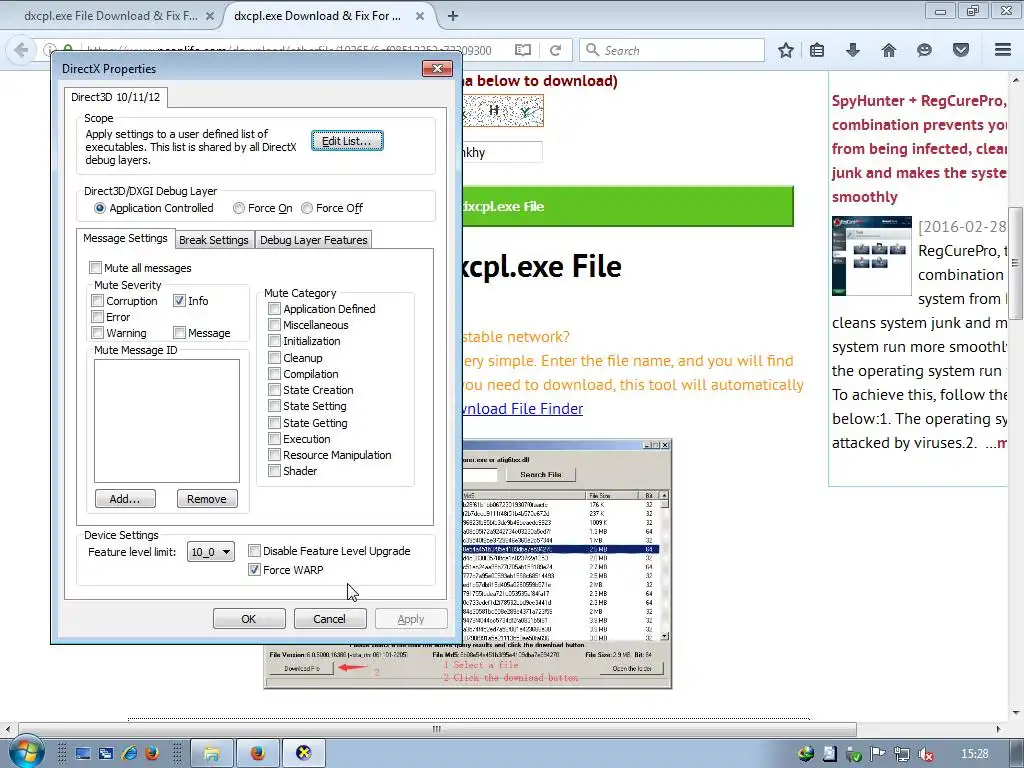Uncheck Force WARP option
This screenshot has width=1024, height=768.
pos(255,569)
